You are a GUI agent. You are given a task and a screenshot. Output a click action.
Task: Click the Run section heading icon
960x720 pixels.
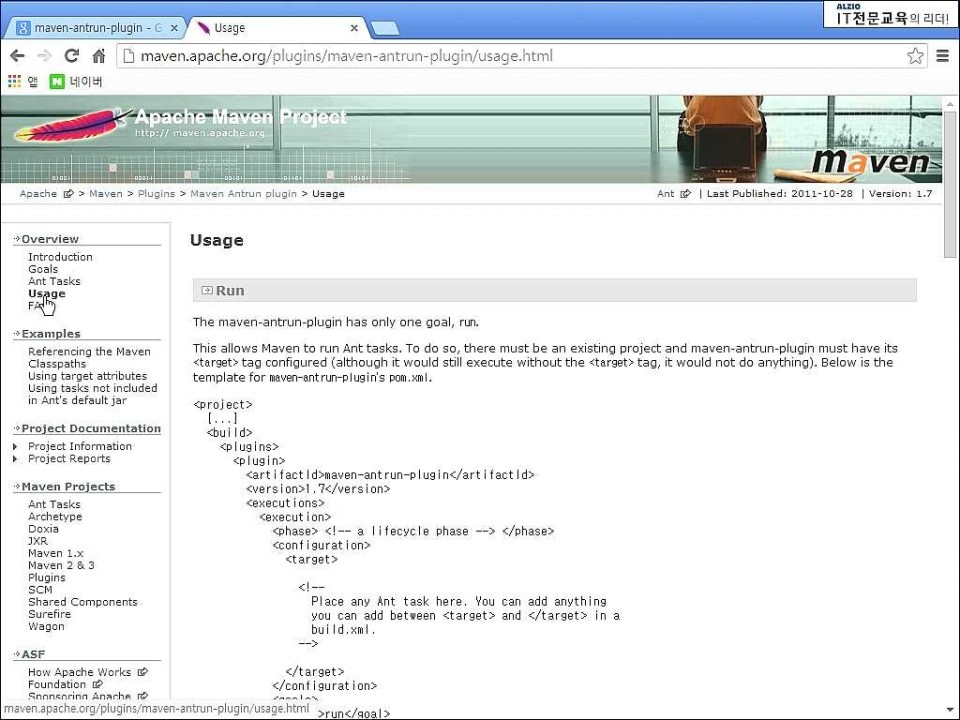207,290
